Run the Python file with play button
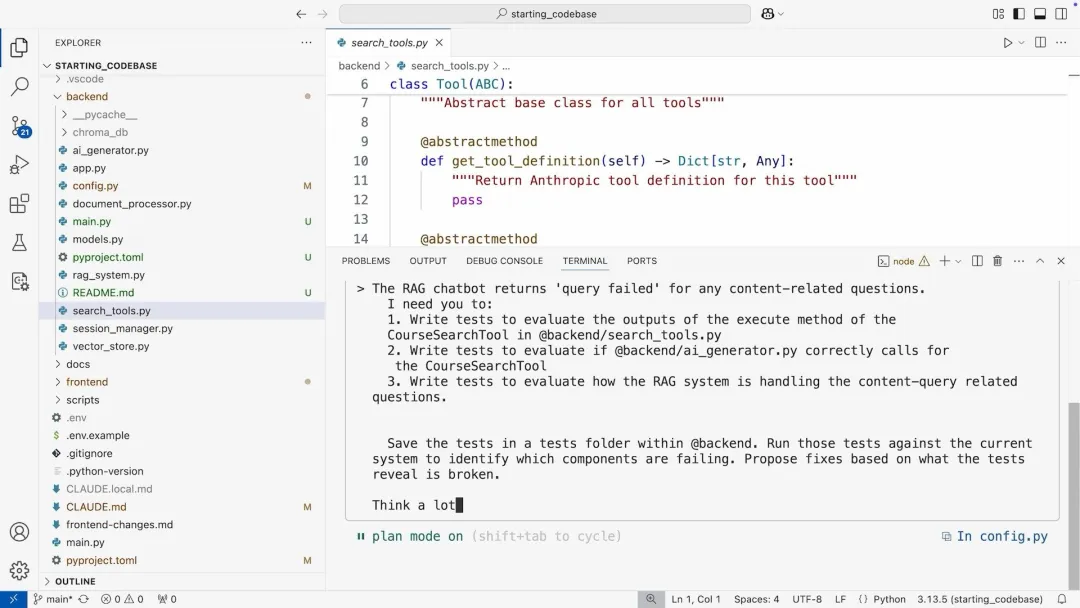 [1007, 43]
